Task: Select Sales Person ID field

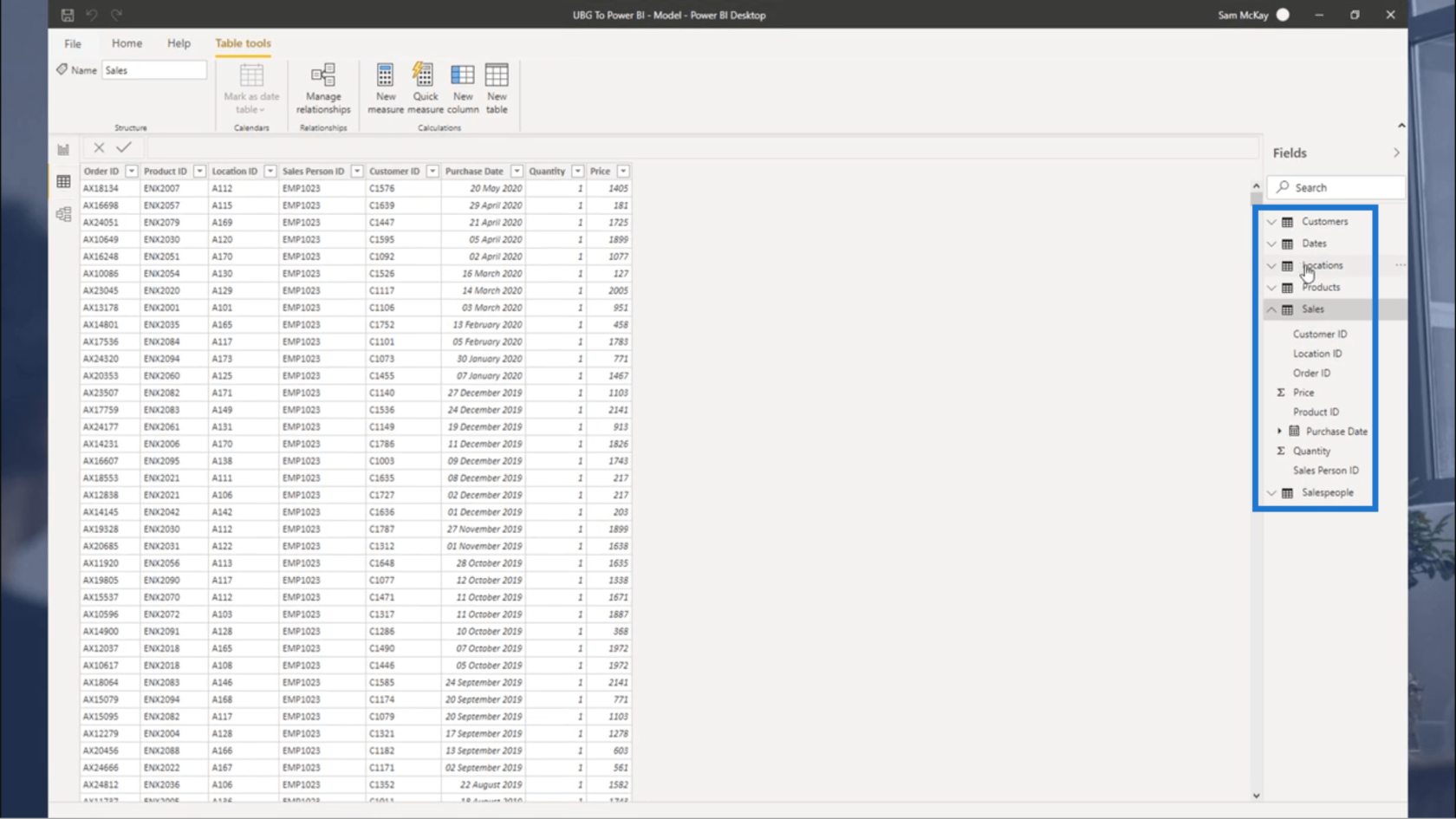Action: coord(1326,471)
